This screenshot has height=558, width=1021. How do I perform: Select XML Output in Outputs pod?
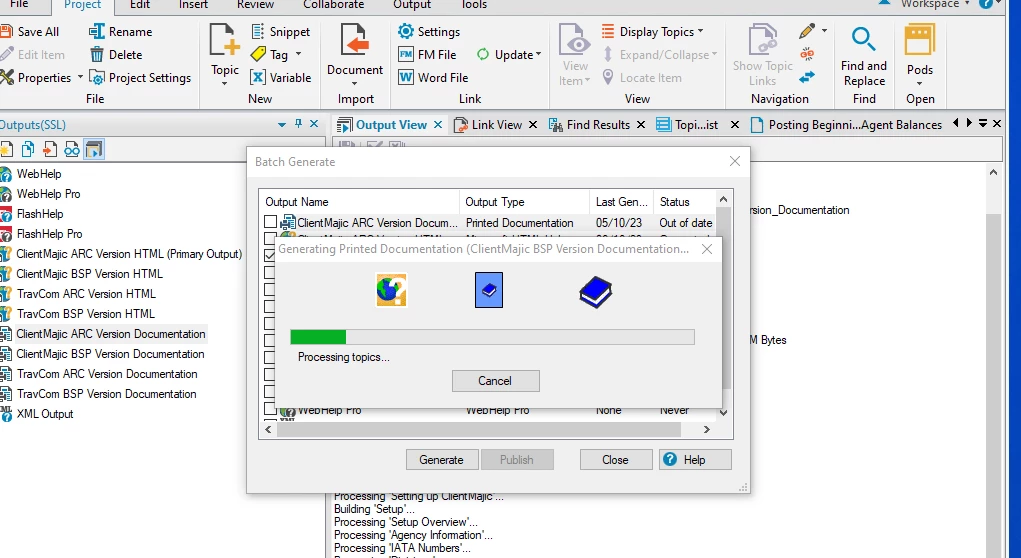[45, 414]
